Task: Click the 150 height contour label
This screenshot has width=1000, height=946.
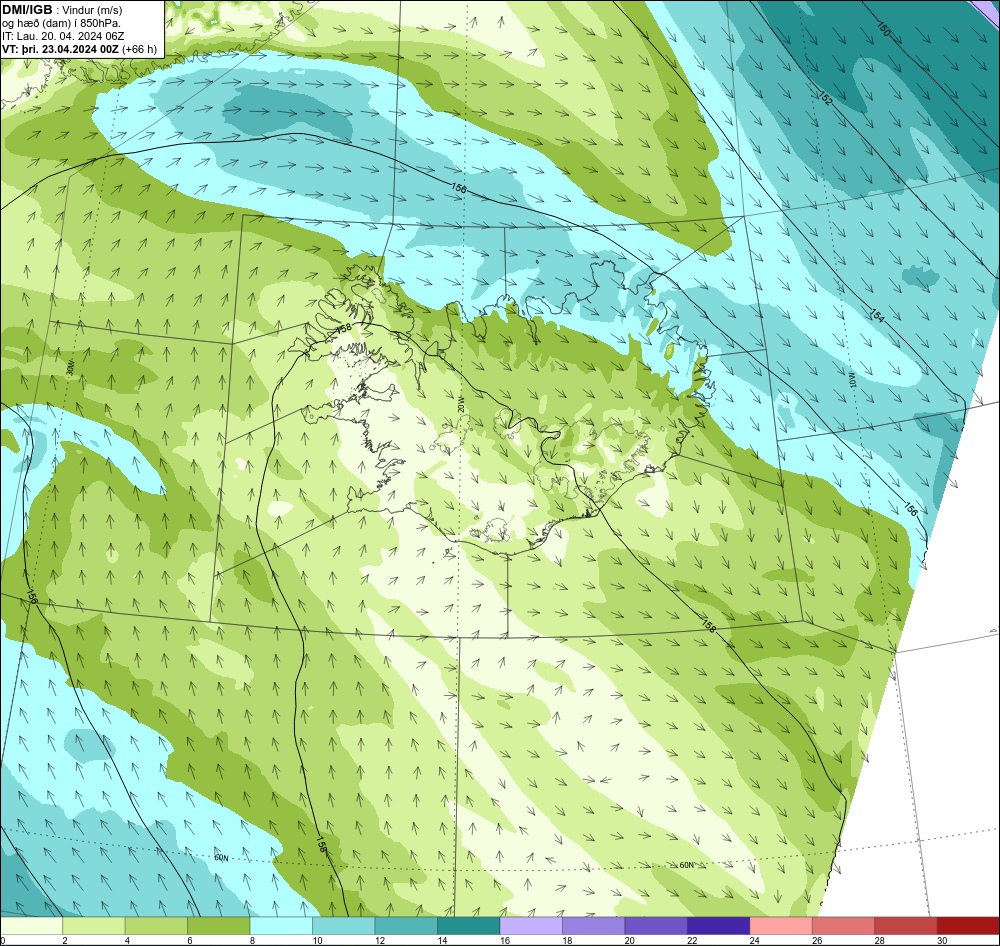Action: [883, 29]
